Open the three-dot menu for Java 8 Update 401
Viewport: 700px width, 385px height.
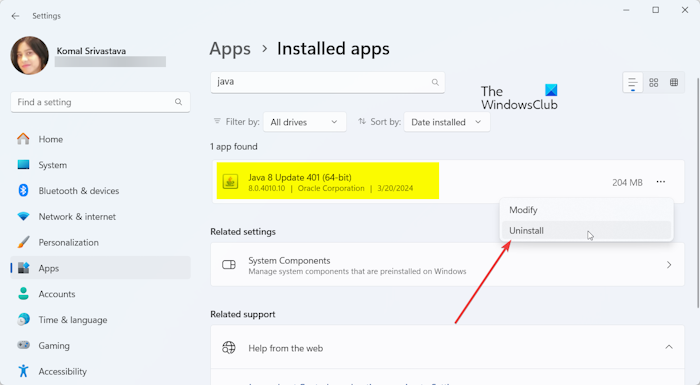661,182
